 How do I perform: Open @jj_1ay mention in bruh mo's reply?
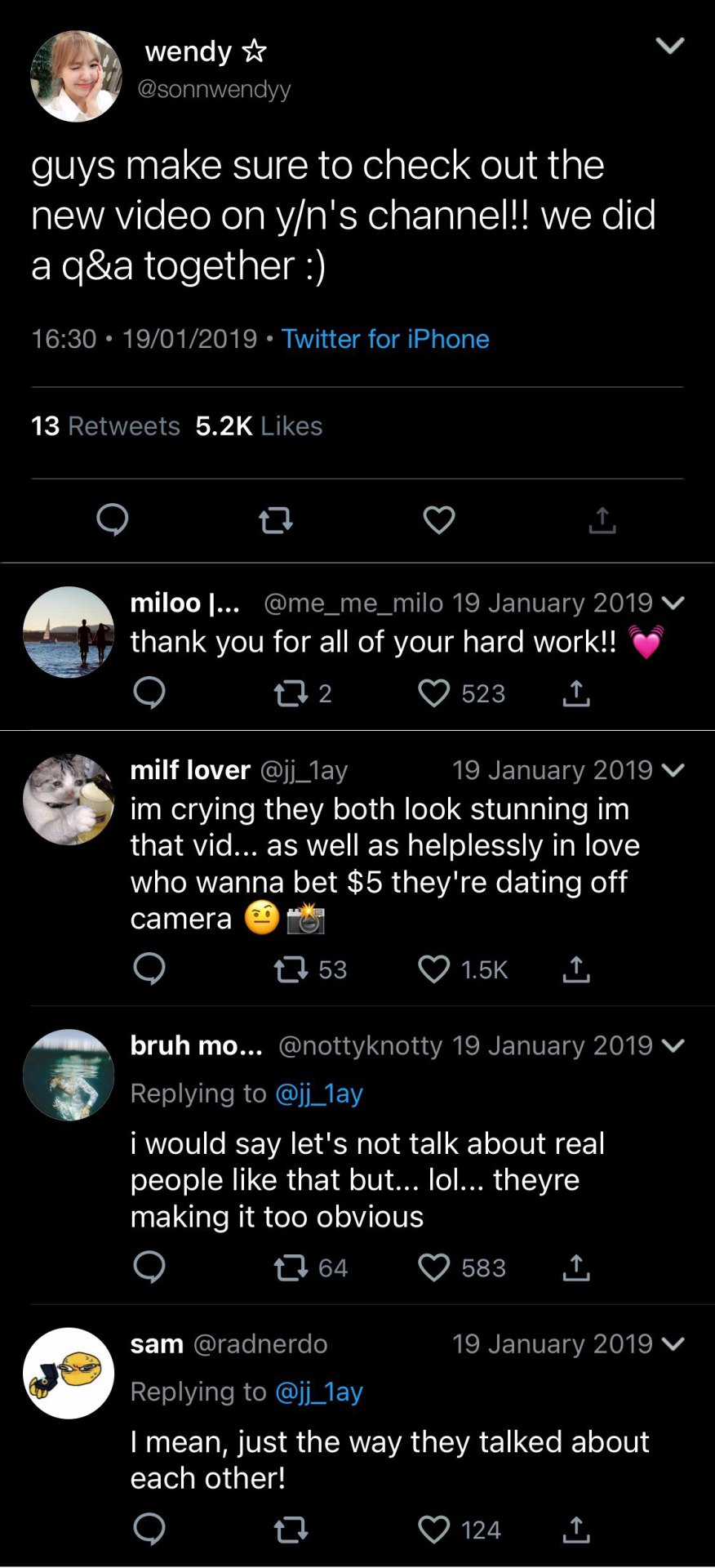319,1093
